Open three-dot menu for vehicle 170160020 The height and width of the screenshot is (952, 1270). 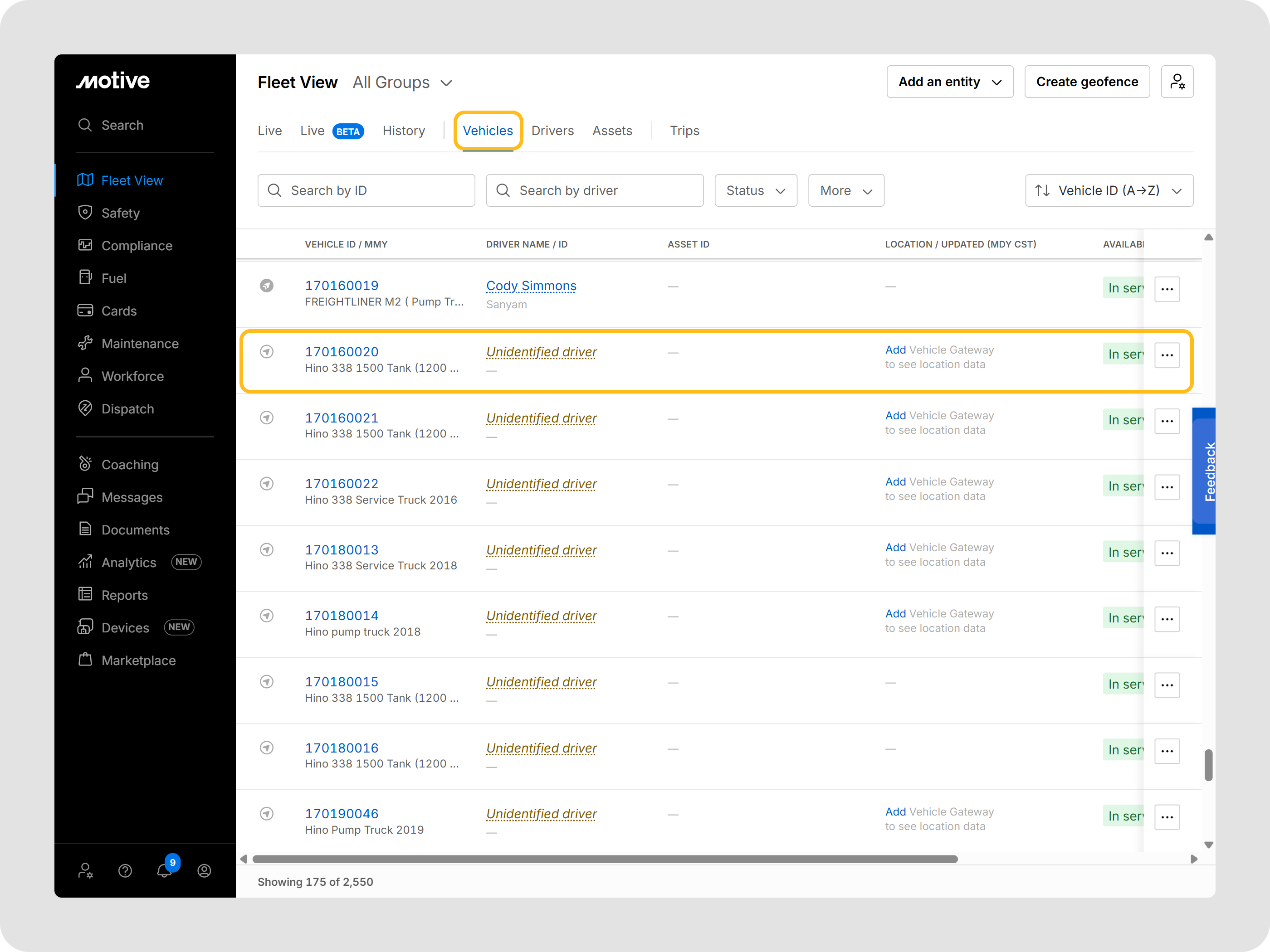coord(1167,355)
